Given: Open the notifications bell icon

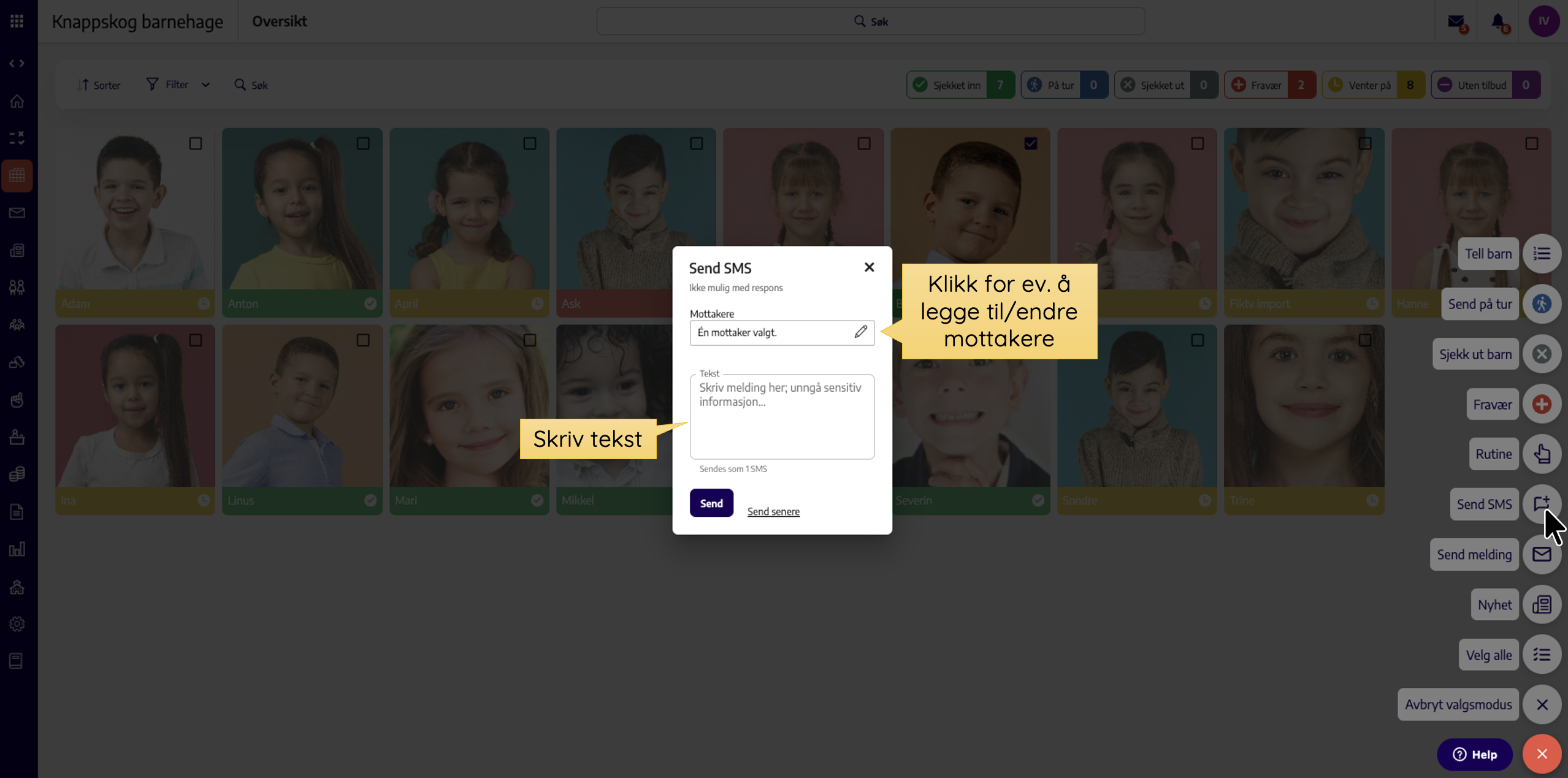Looking at the screenshot, I should pos(1499,22).
